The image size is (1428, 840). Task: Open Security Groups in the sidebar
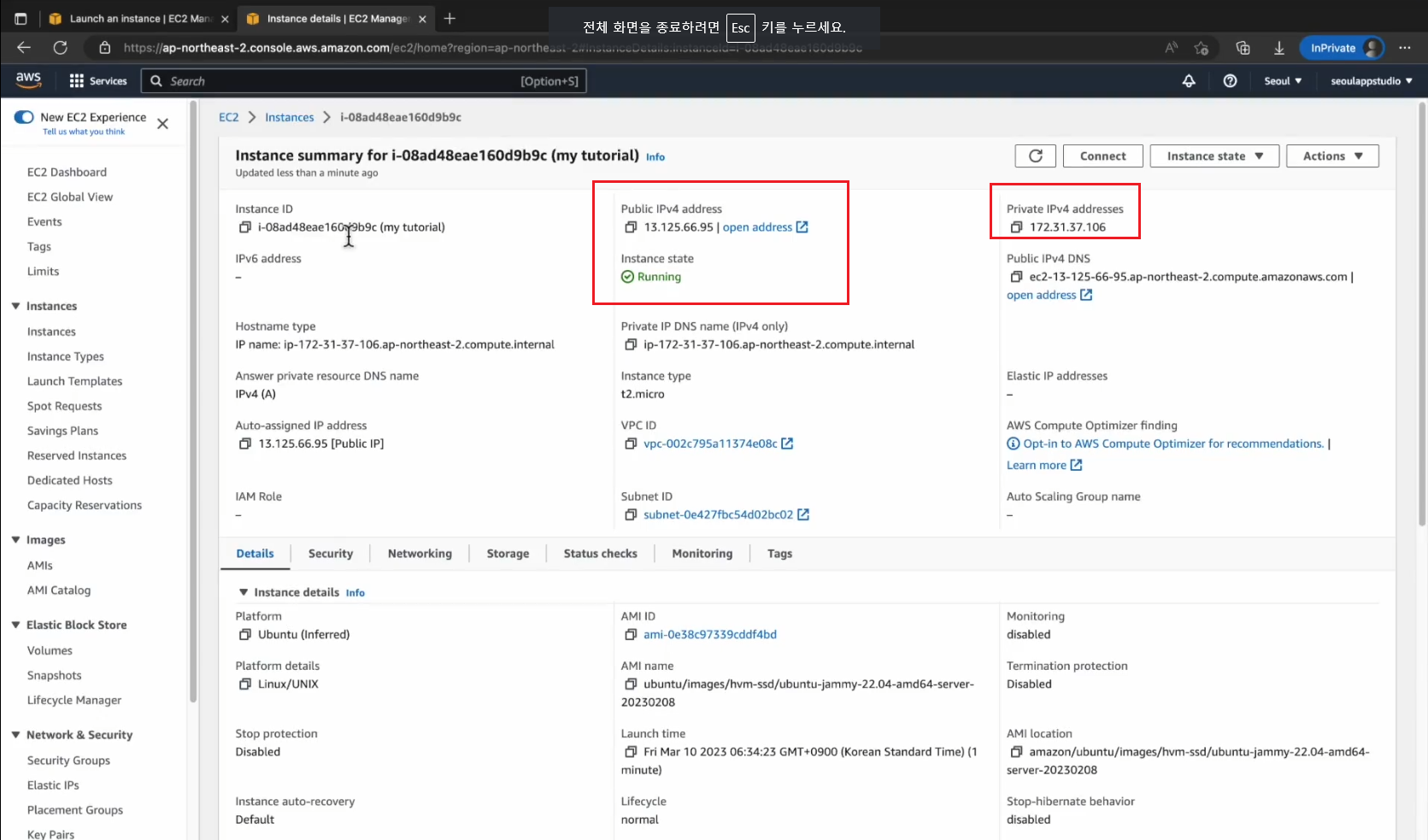point(68,761)
